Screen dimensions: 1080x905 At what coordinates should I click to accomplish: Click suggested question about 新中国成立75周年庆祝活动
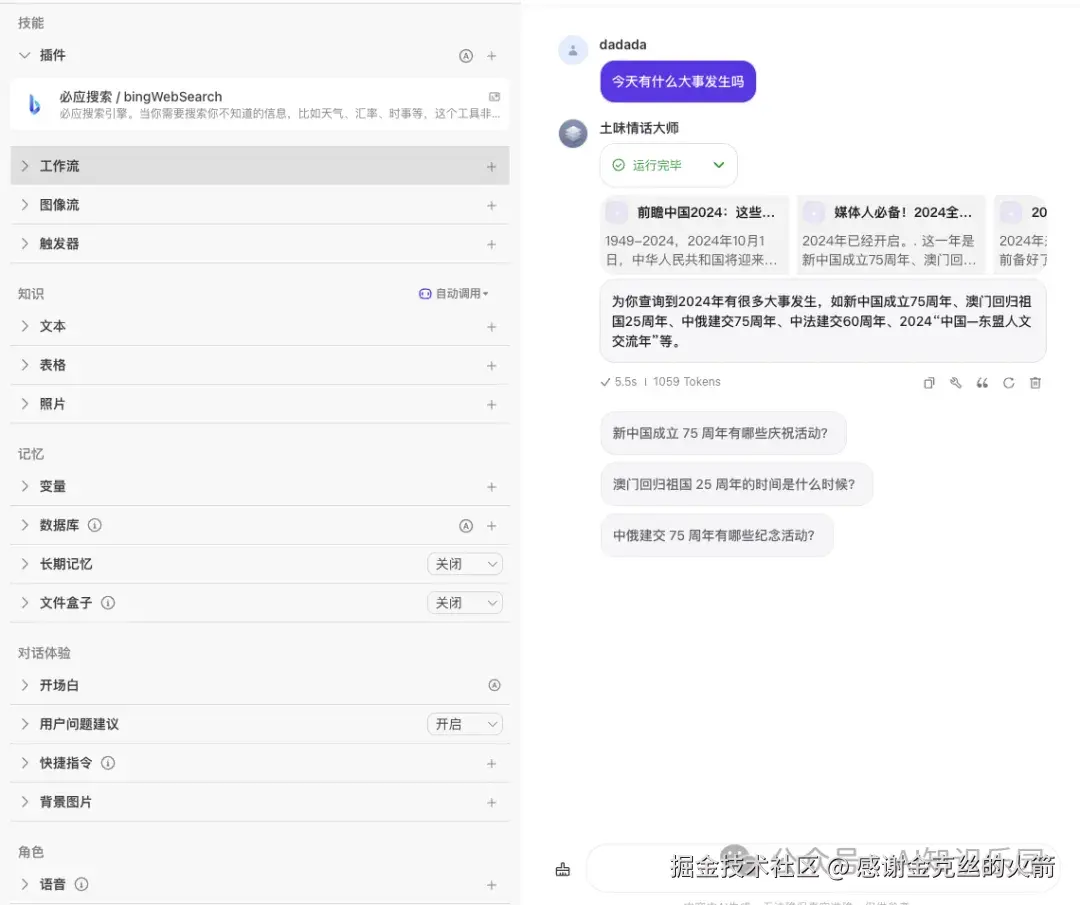coord(723,432)
